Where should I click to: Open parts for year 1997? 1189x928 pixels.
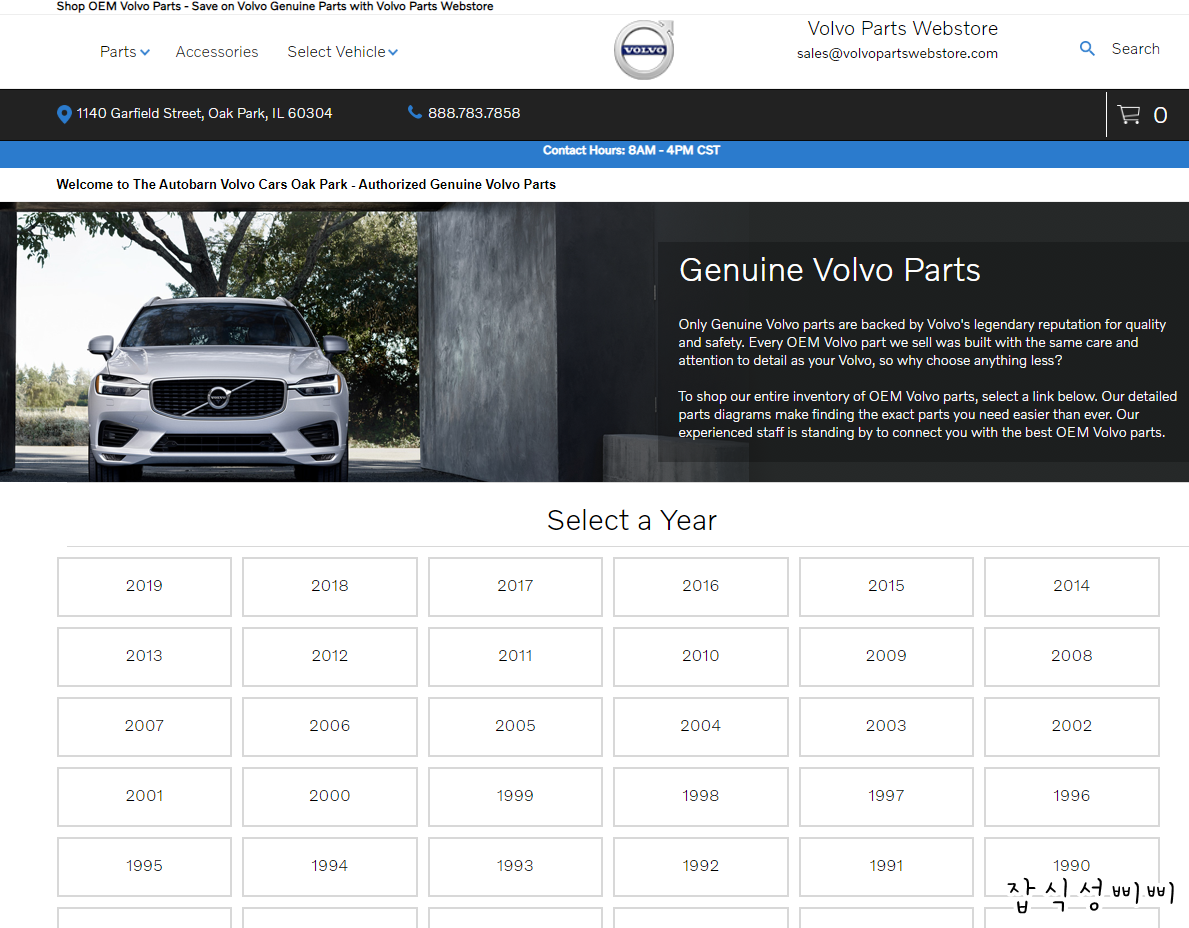click(x=886, y=796)
